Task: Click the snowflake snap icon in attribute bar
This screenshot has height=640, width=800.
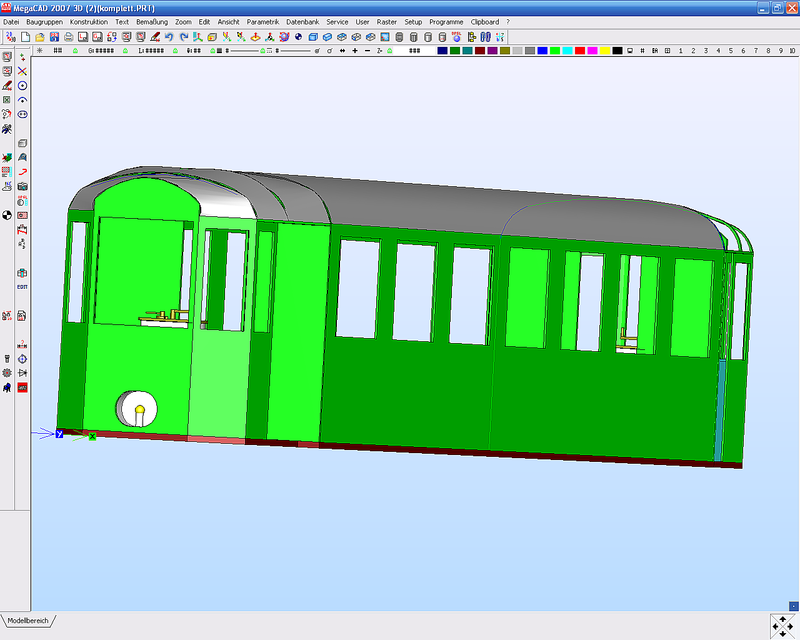Action: click(x=39, y=51)
